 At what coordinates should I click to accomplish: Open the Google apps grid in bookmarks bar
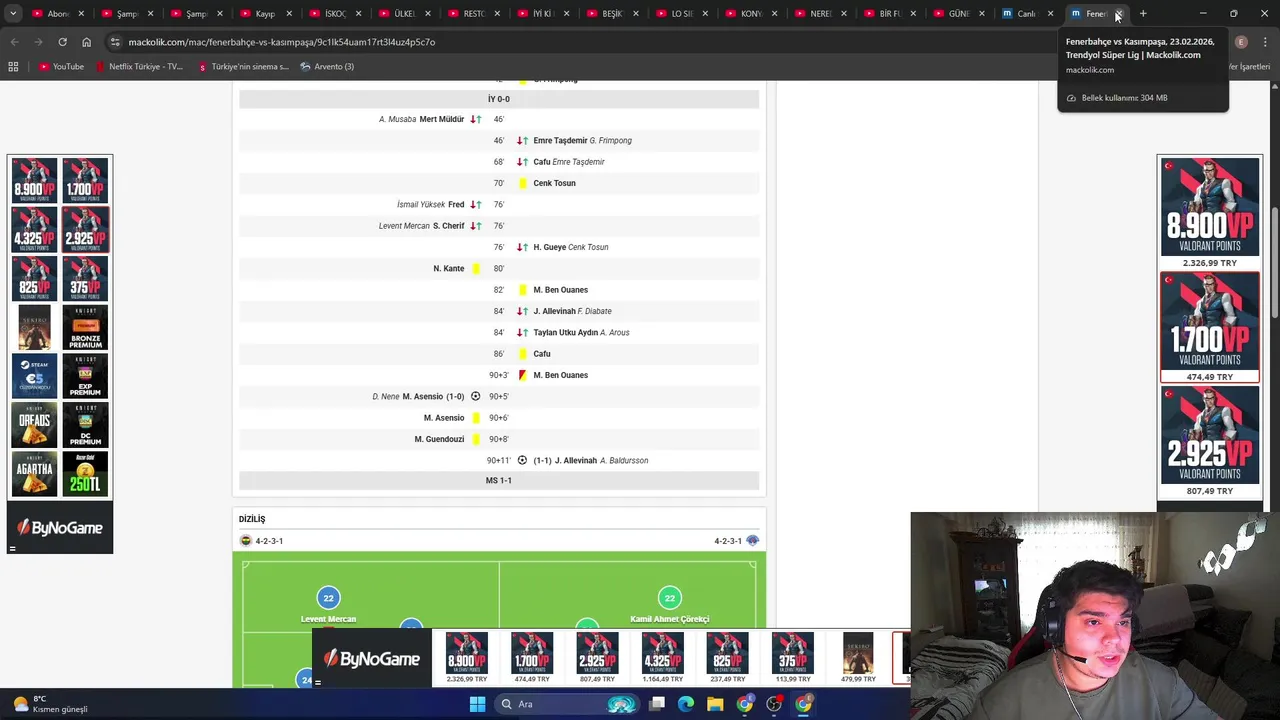pos(13,66)
